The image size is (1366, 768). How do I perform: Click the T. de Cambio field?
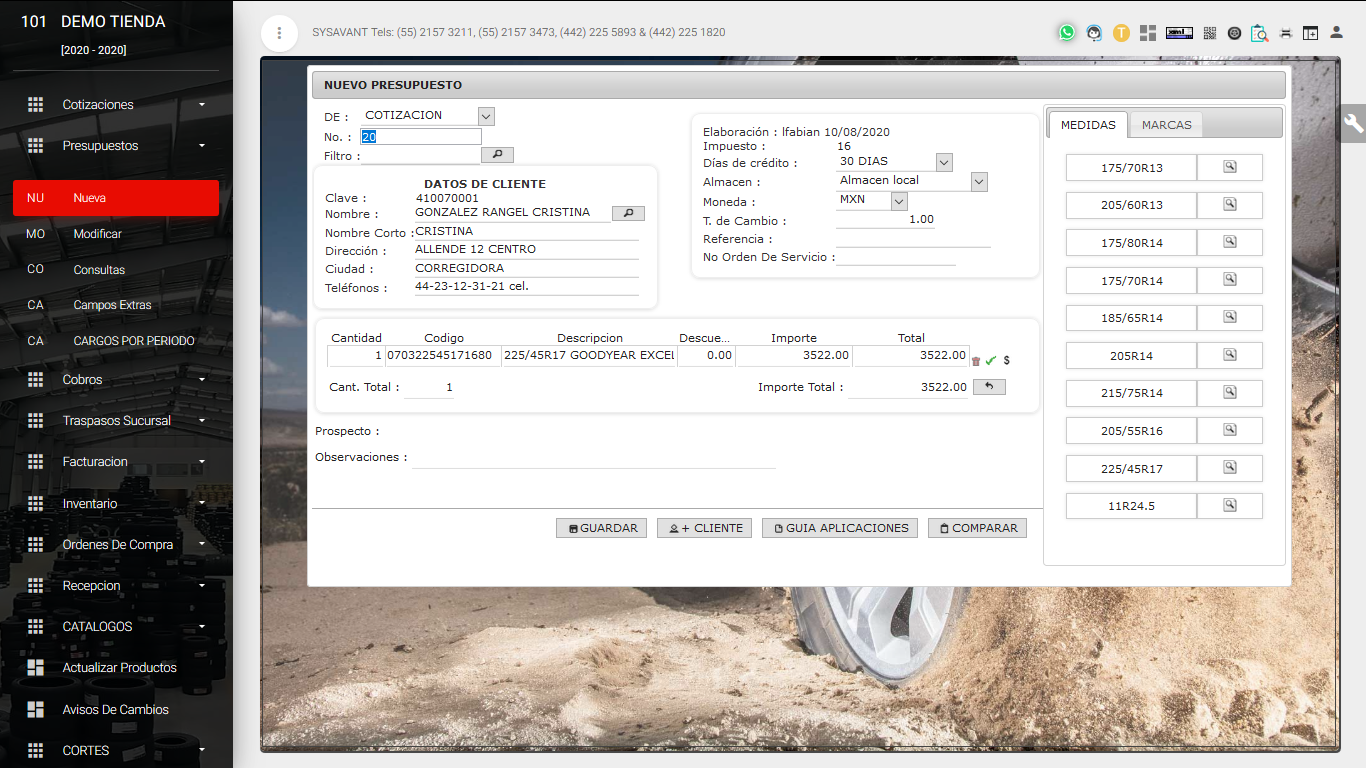[885, 220]
